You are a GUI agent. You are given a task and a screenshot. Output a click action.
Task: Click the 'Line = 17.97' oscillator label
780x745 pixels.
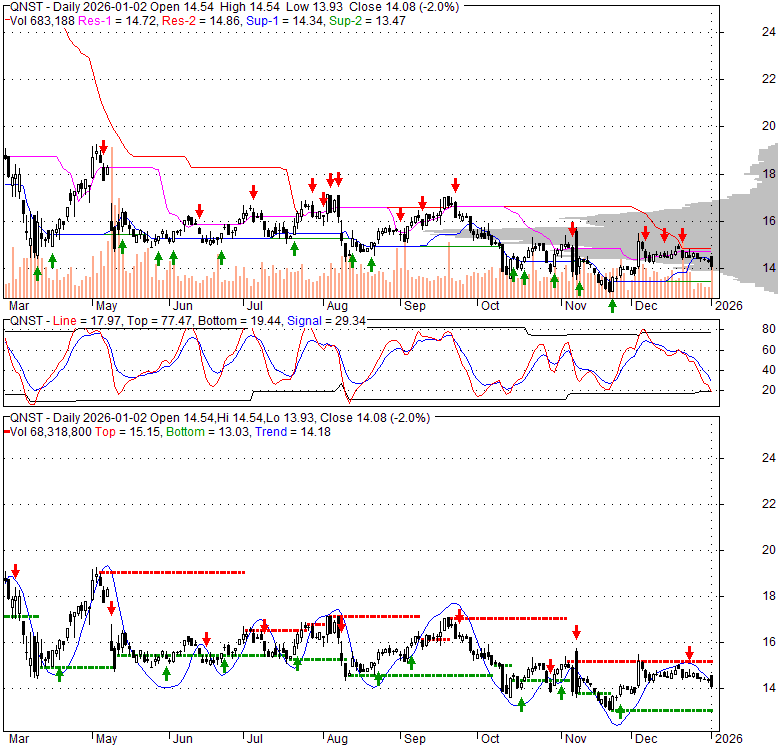(x=87, y=321)
